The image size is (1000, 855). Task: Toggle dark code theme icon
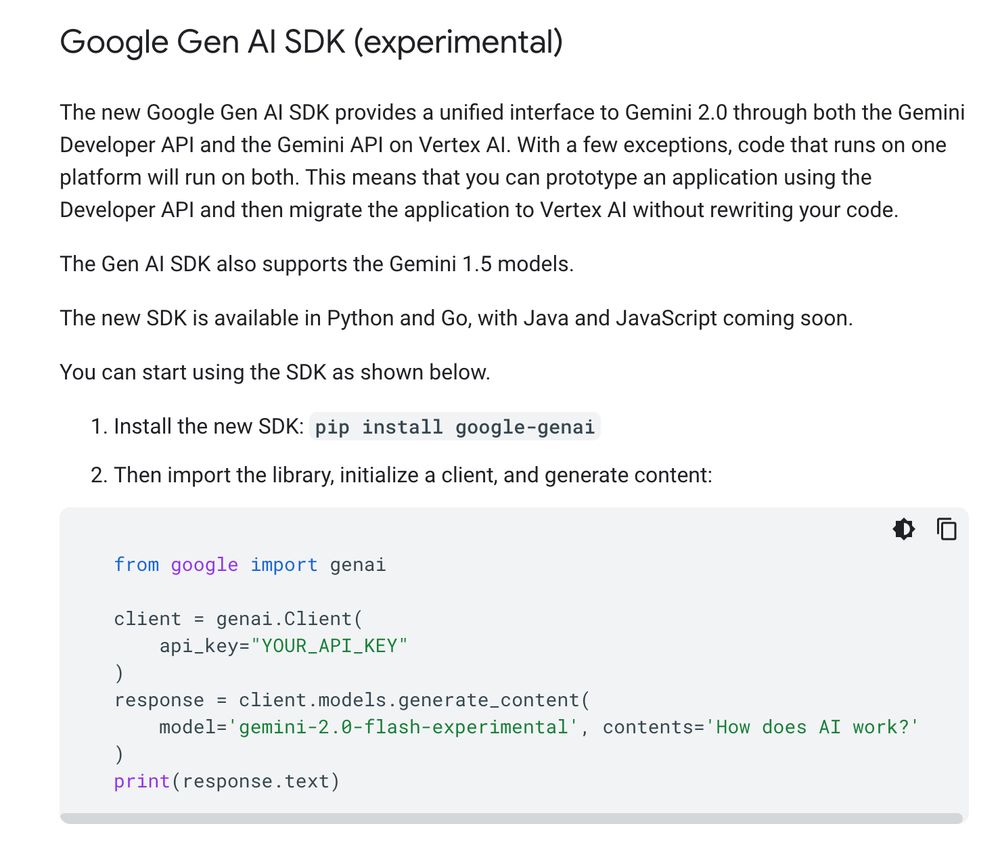904,529
